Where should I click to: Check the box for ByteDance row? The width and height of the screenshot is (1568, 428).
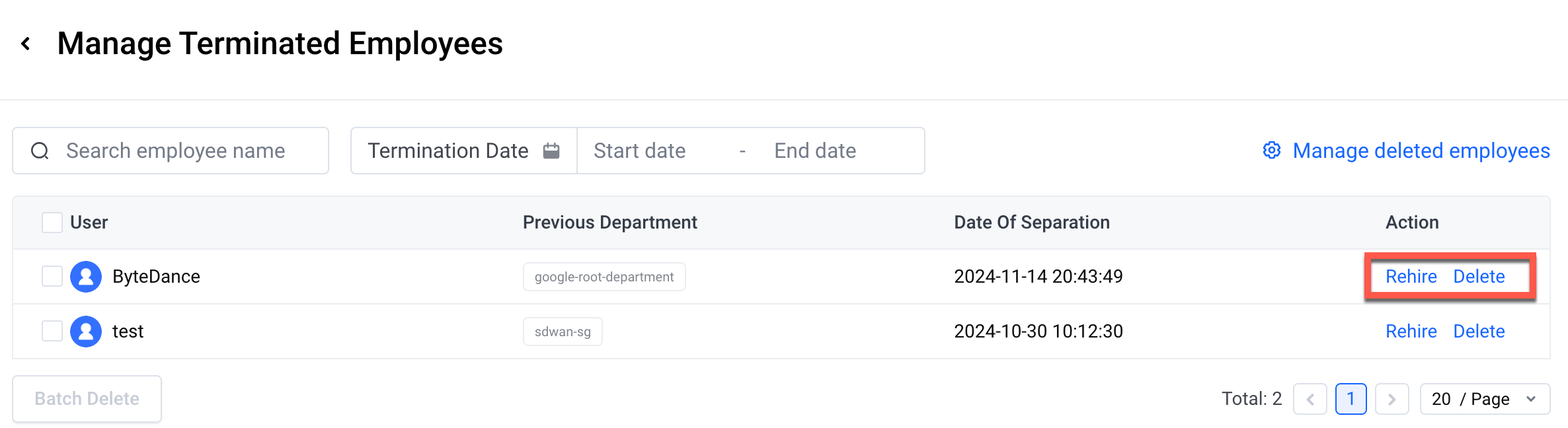52,276
